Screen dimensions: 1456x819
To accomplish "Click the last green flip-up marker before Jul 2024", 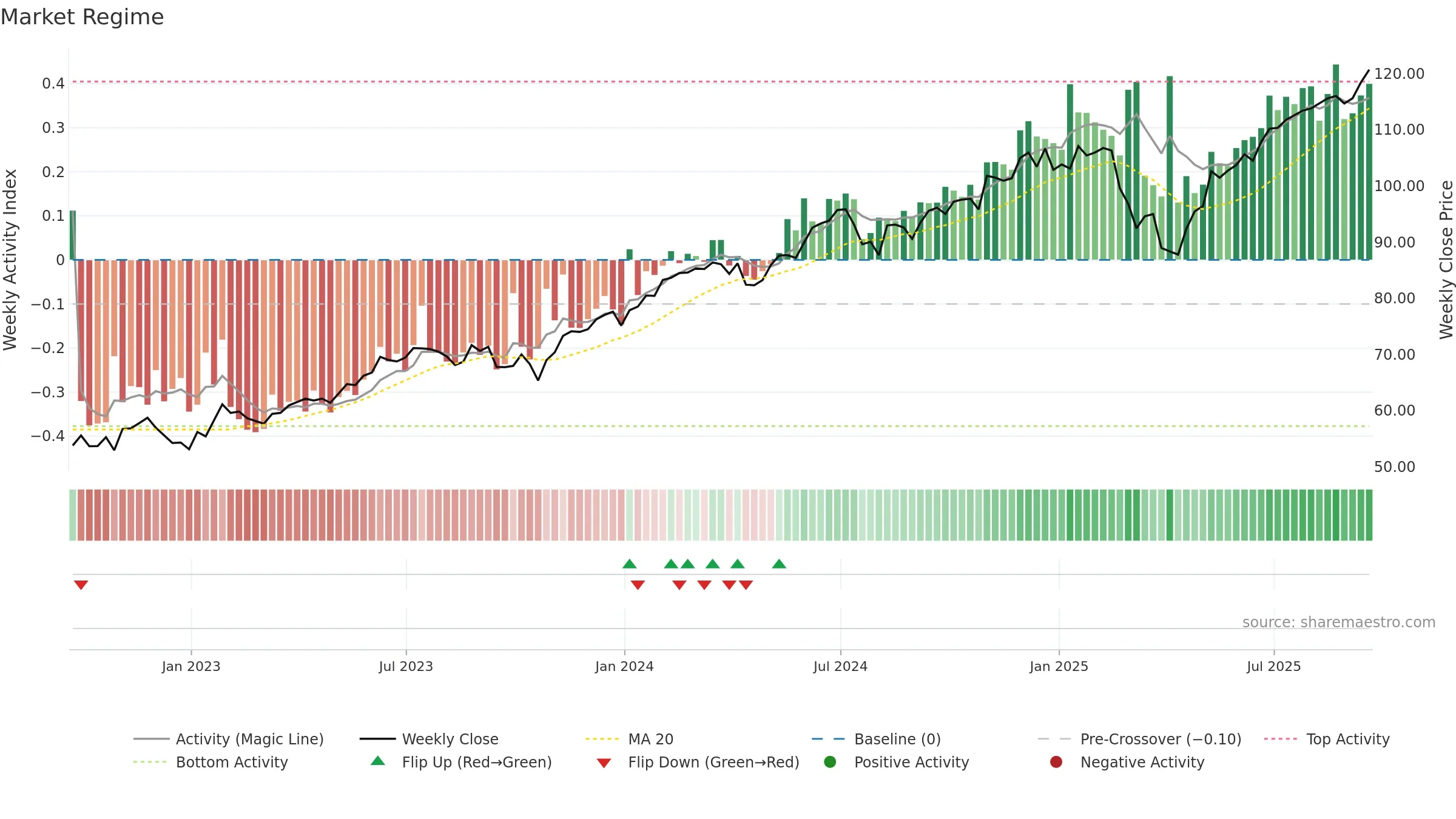I will [x=779, y=564].
